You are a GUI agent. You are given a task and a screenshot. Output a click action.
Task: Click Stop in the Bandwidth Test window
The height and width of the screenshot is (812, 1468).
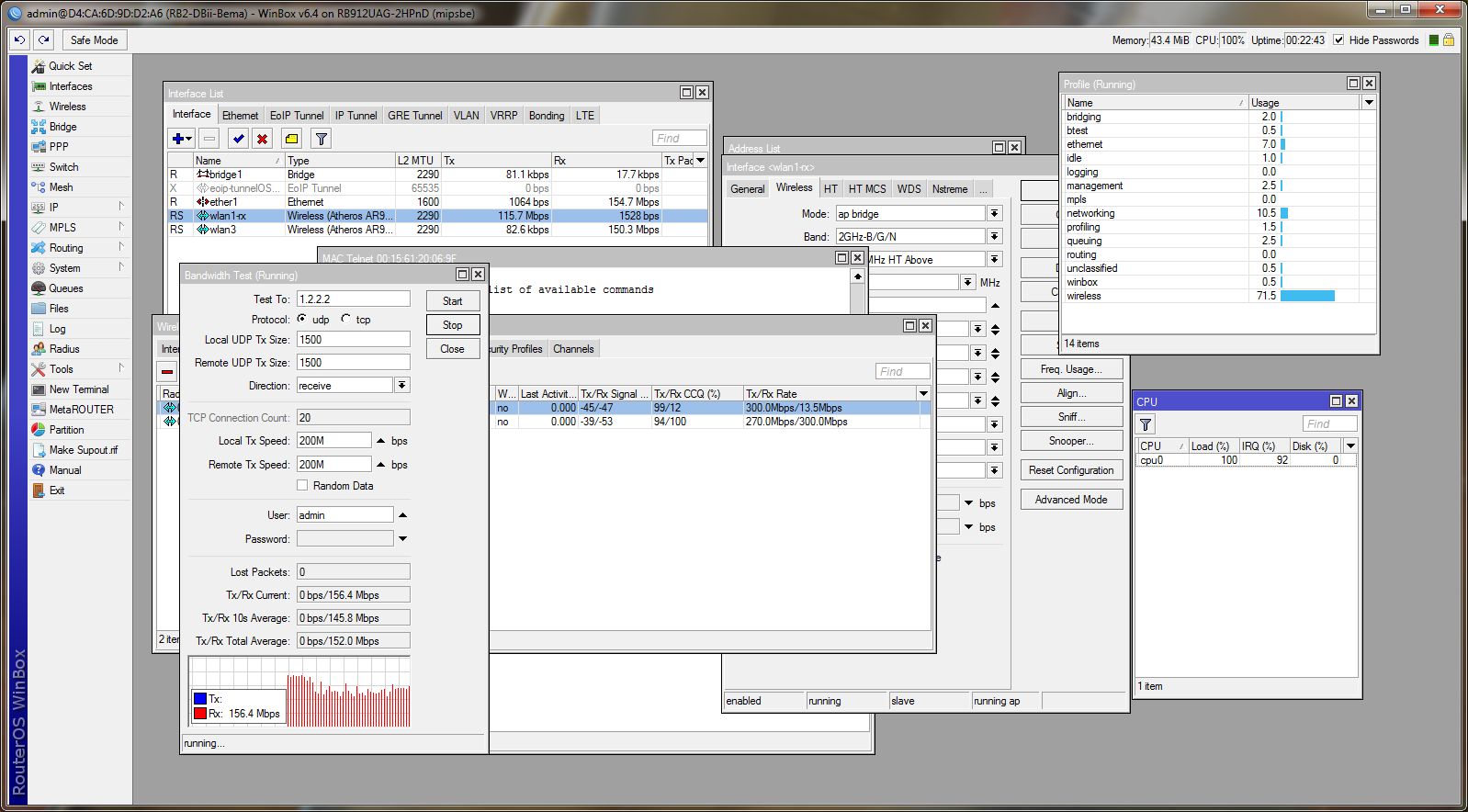452,324
